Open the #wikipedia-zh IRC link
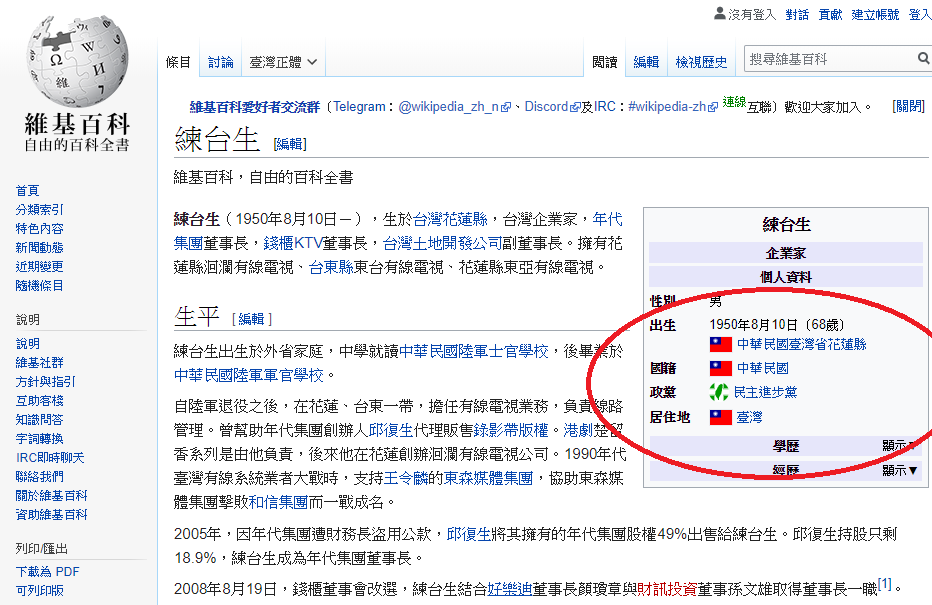The image size is (932, 605). pos(667,107)
